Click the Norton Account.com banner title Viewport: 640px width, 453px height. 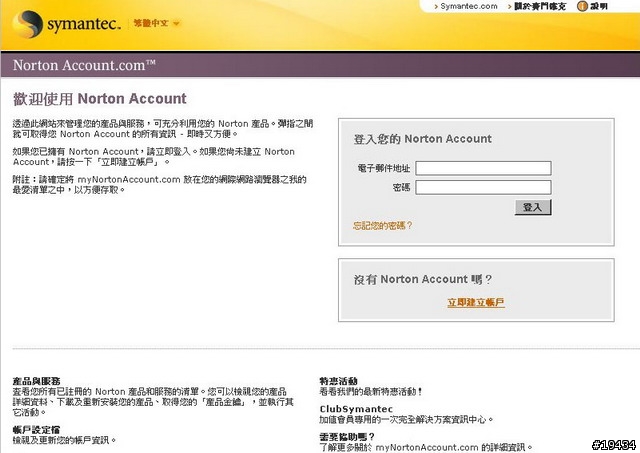click(84, 65)
